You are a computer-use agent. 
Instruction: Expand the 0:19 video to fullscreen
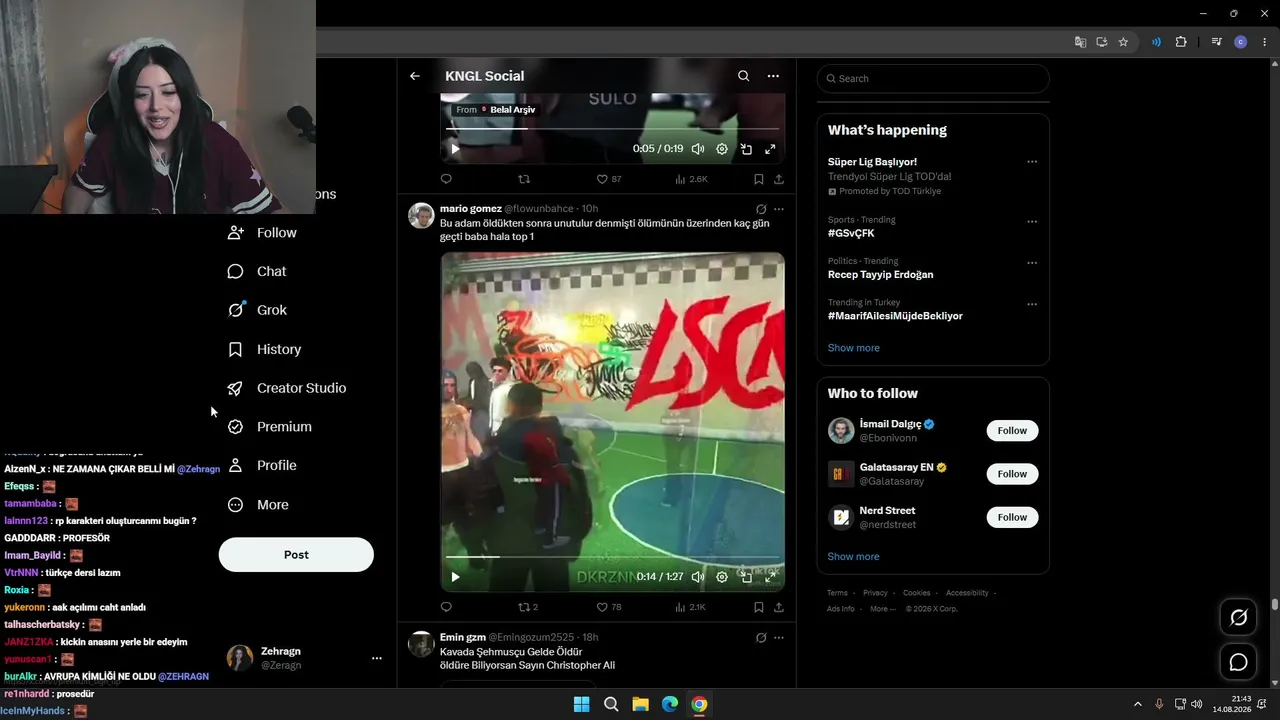pyautogui.click(x=770, y=149)
